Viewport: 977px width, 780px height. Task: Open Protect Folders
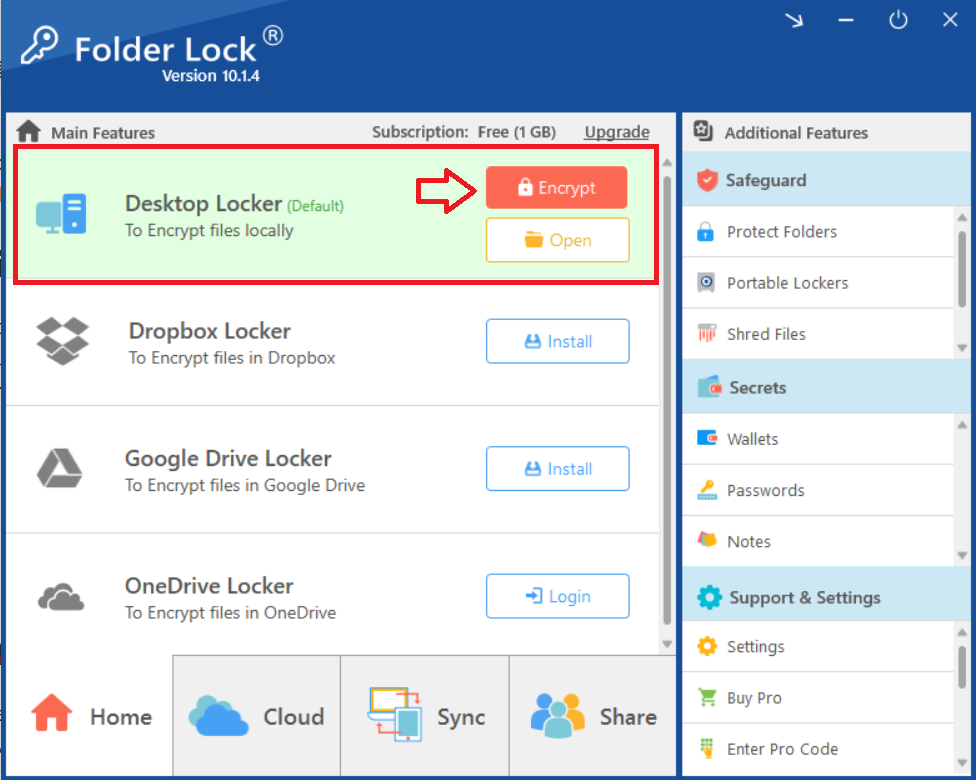(x=818, y=232)
